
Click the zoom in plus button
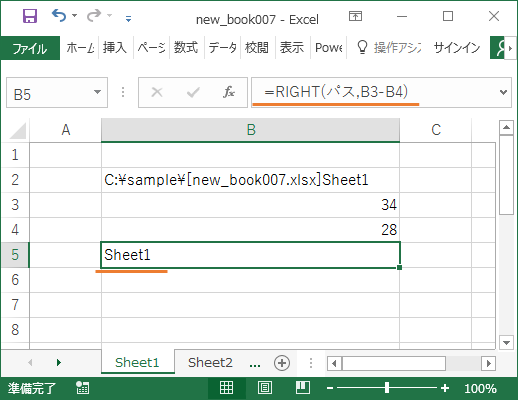(x=445, y=388)
